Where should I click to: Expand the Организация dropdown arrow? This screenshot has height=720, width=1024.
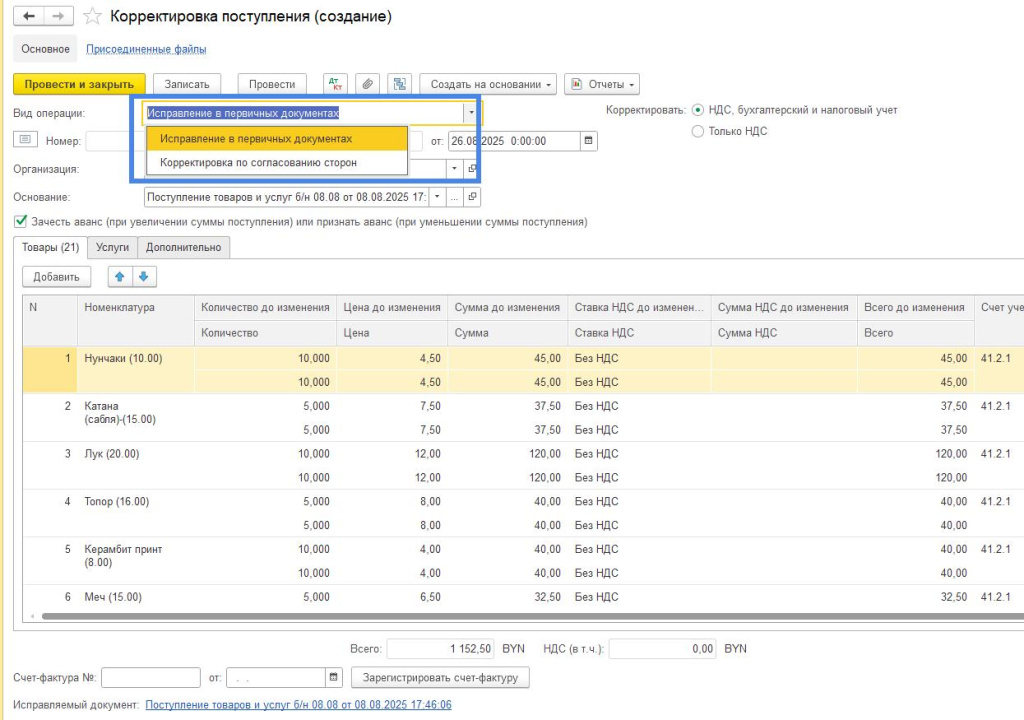click(x=455, y=169)
